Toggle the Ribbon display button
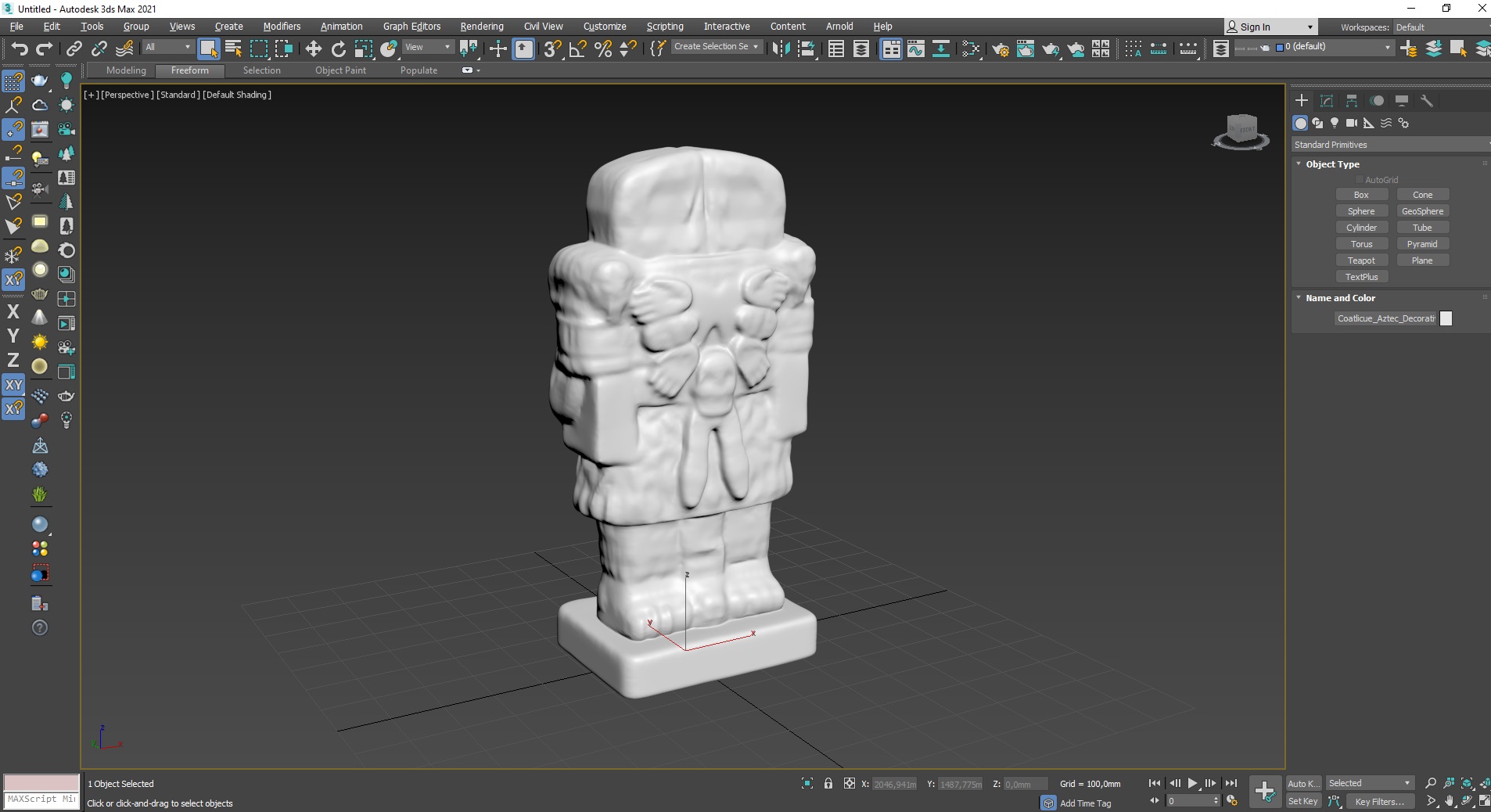Image resolution: width=1491 pixels, height=812 pixels. 891,49
